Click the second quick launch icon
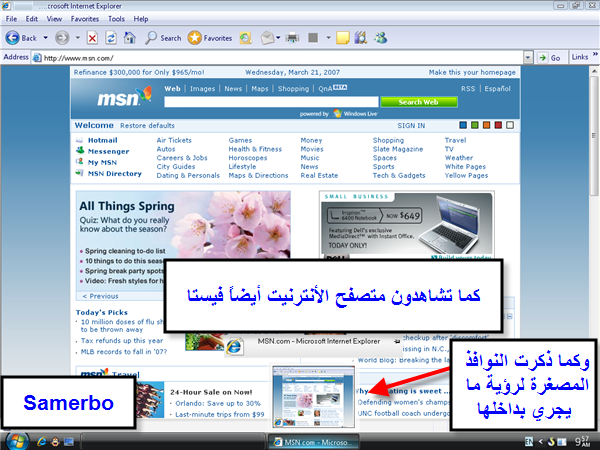 point(55,442)
